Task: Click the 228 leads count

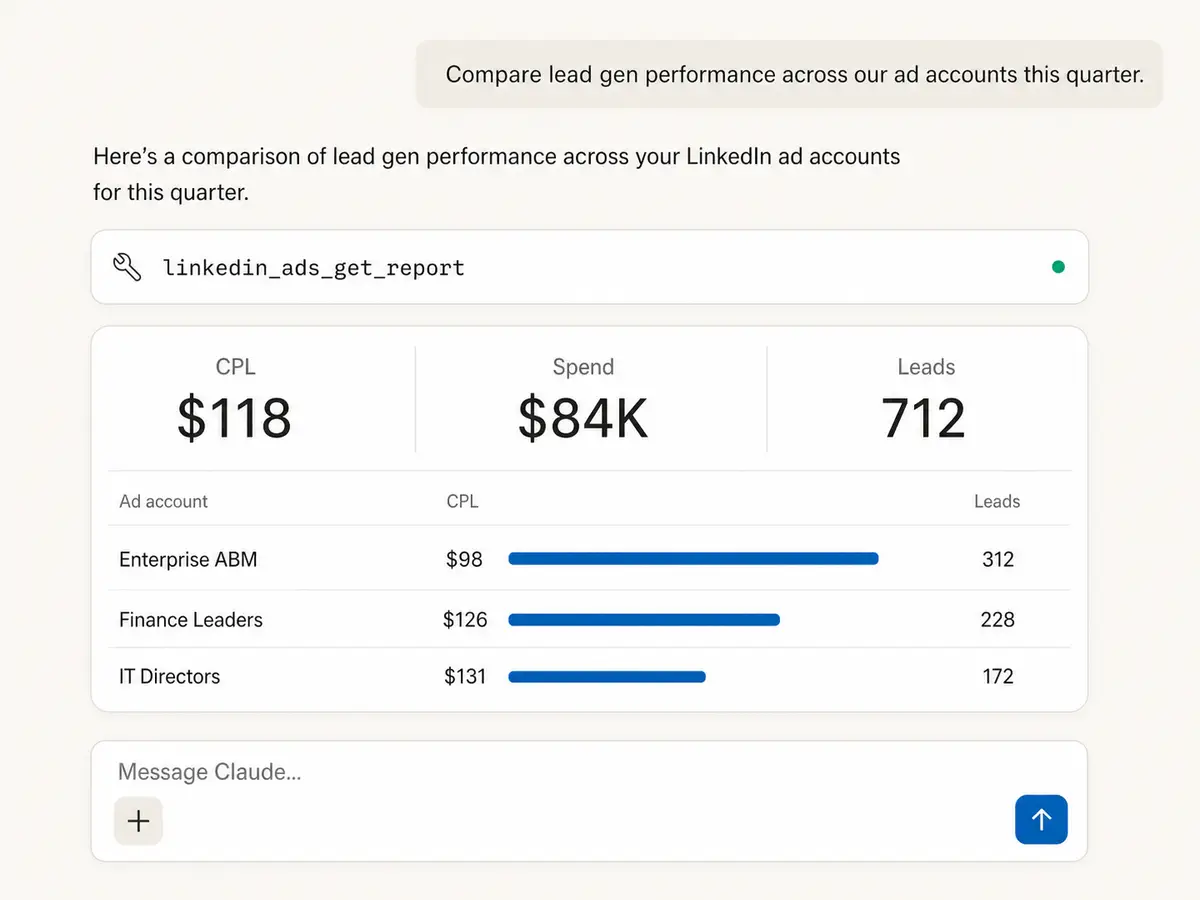Action: click(997, 620)
